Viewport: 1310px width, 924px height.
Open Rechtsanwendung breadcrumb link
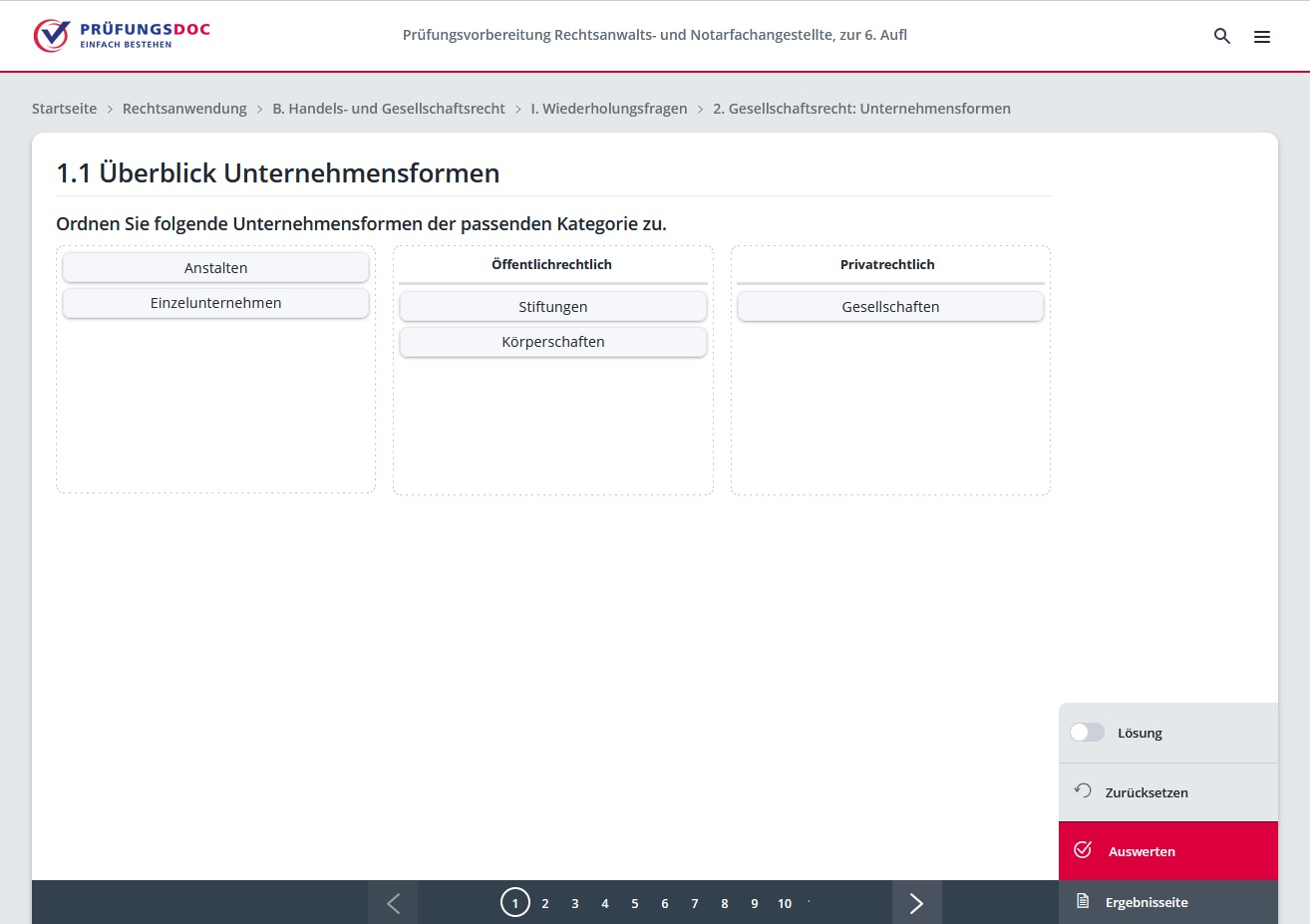click(184, 109)
